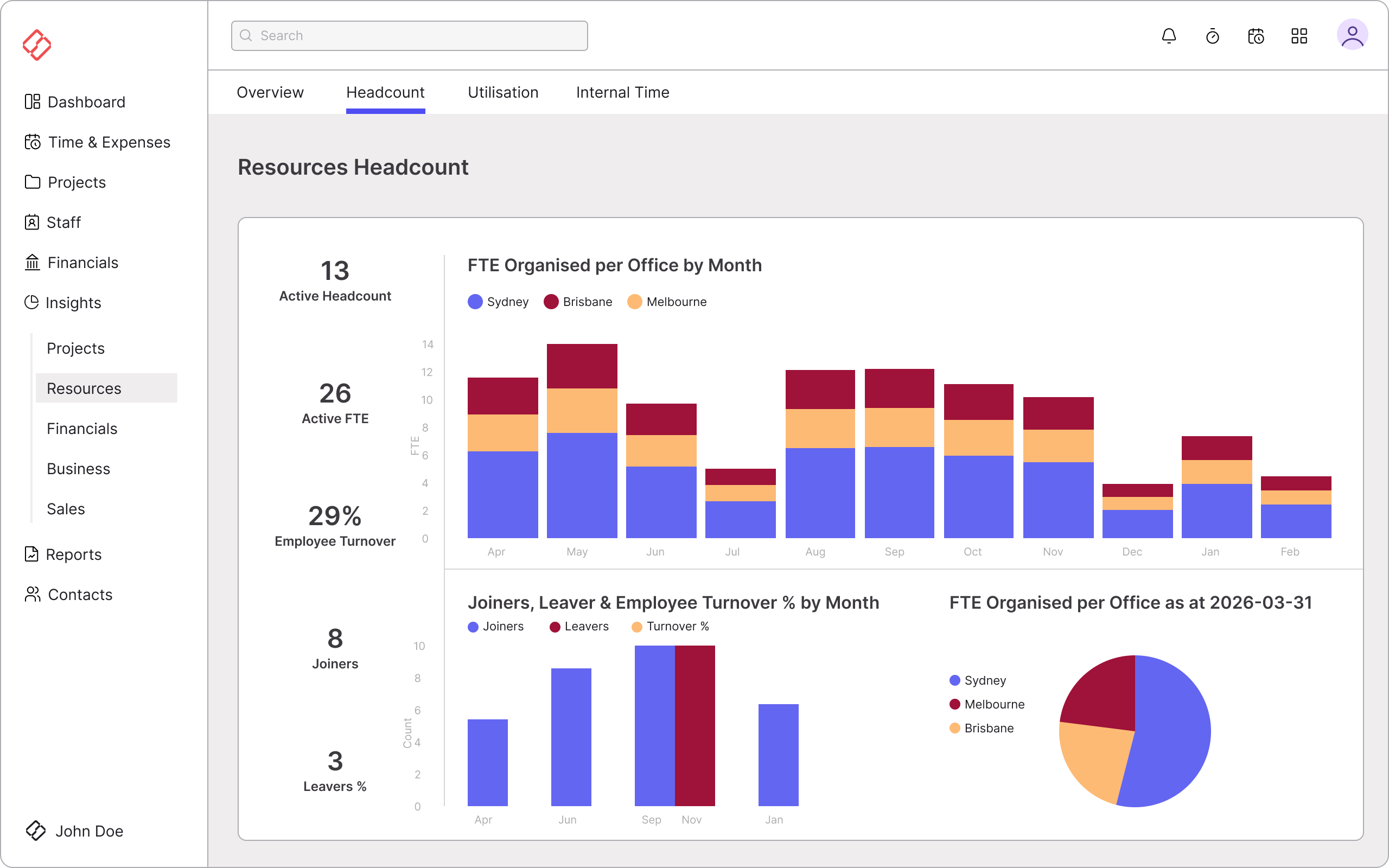Switch to the Utilisation tab
Image resolution: width=1389 pixels, height=868 pixels.
503,92
